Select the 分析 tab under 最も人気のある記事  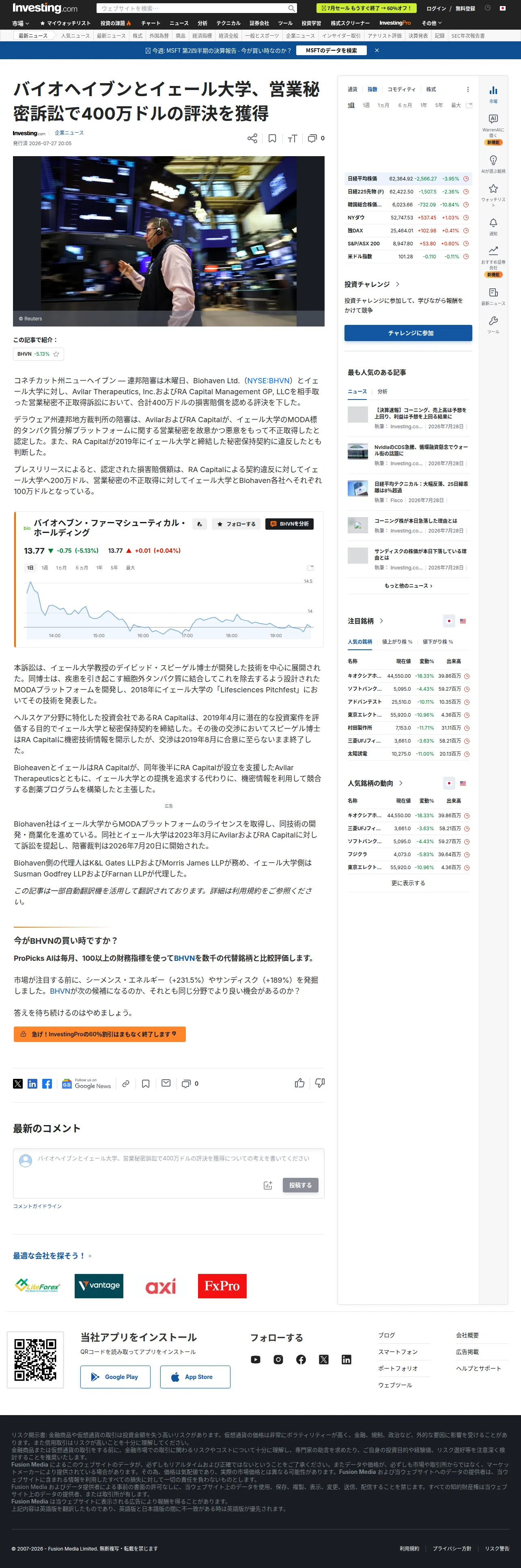coord(382,391)
